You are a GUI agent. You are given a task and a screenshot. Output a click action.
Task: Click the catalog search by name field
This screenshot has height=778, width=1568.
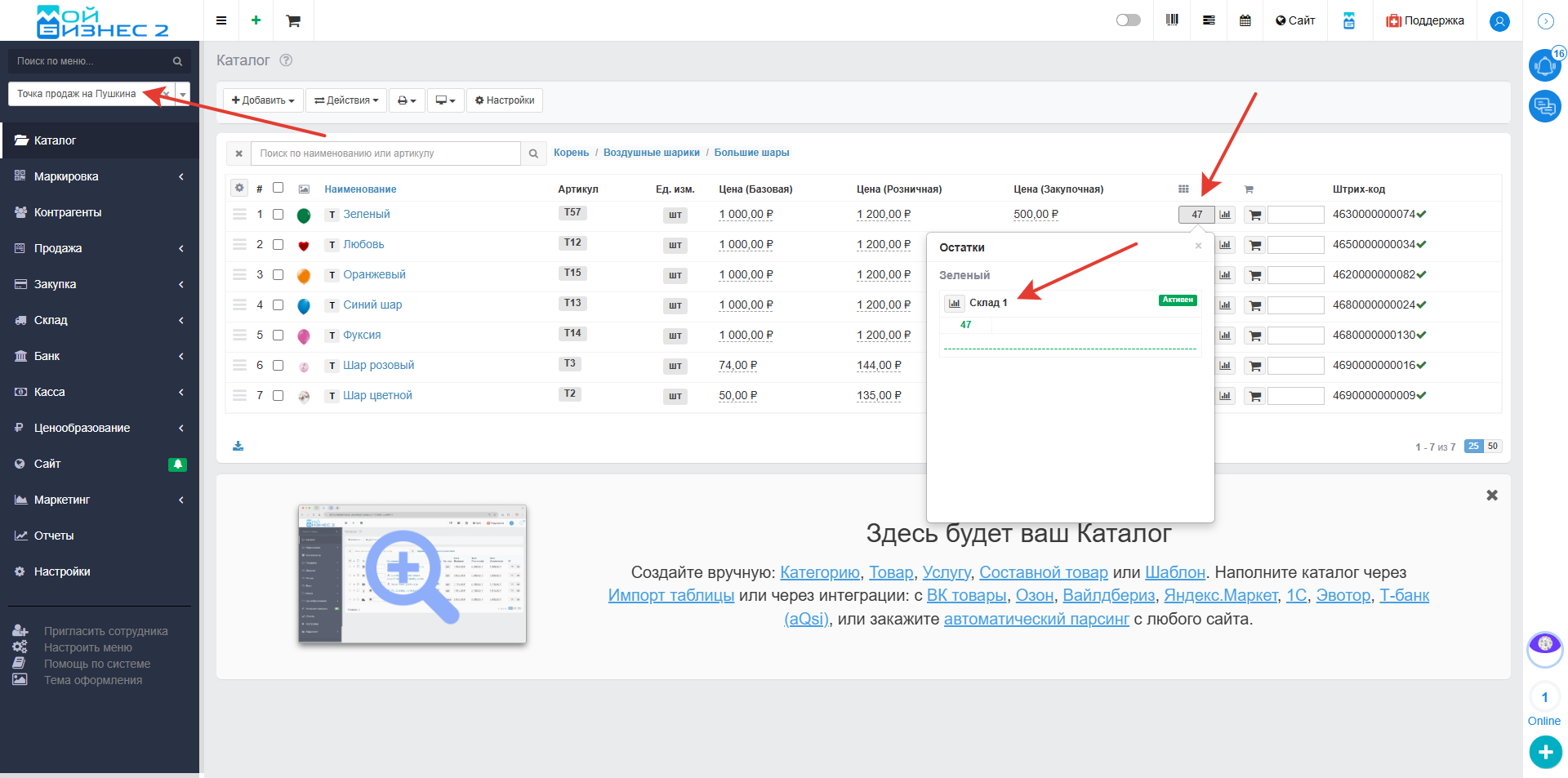point(385,153)
